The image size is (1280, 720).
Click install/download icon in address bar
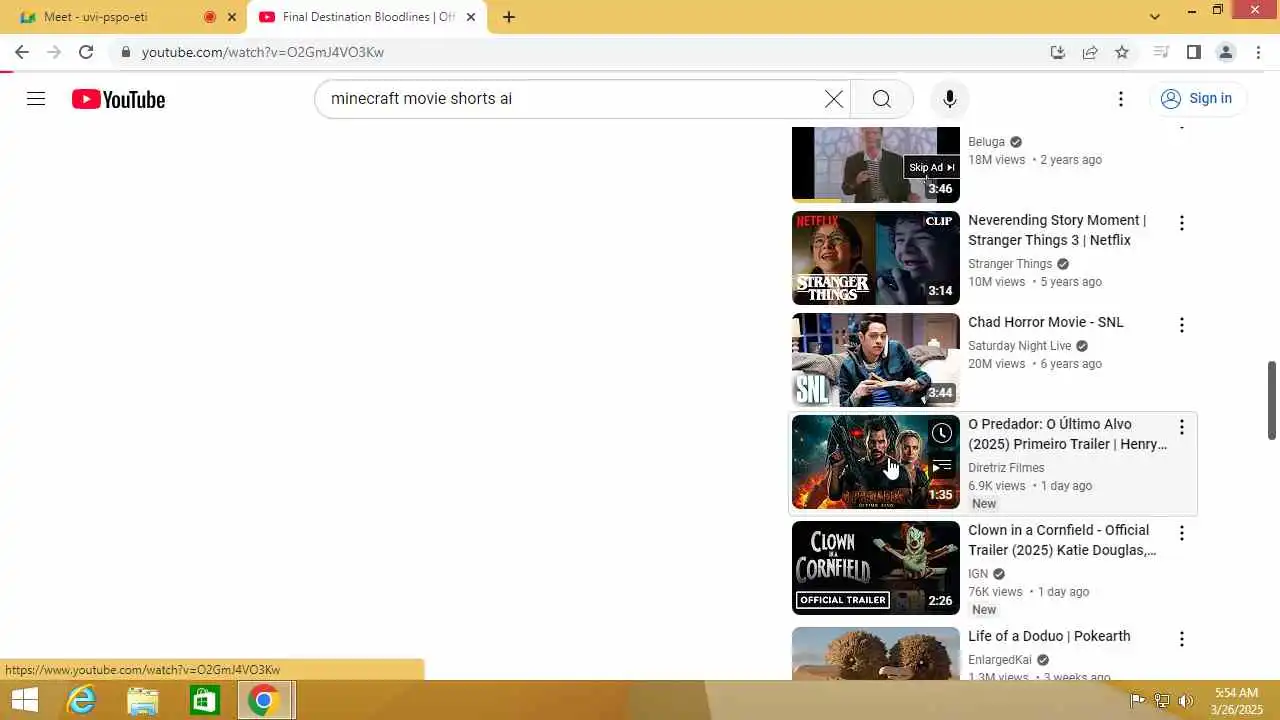[x=1058, y=52]
